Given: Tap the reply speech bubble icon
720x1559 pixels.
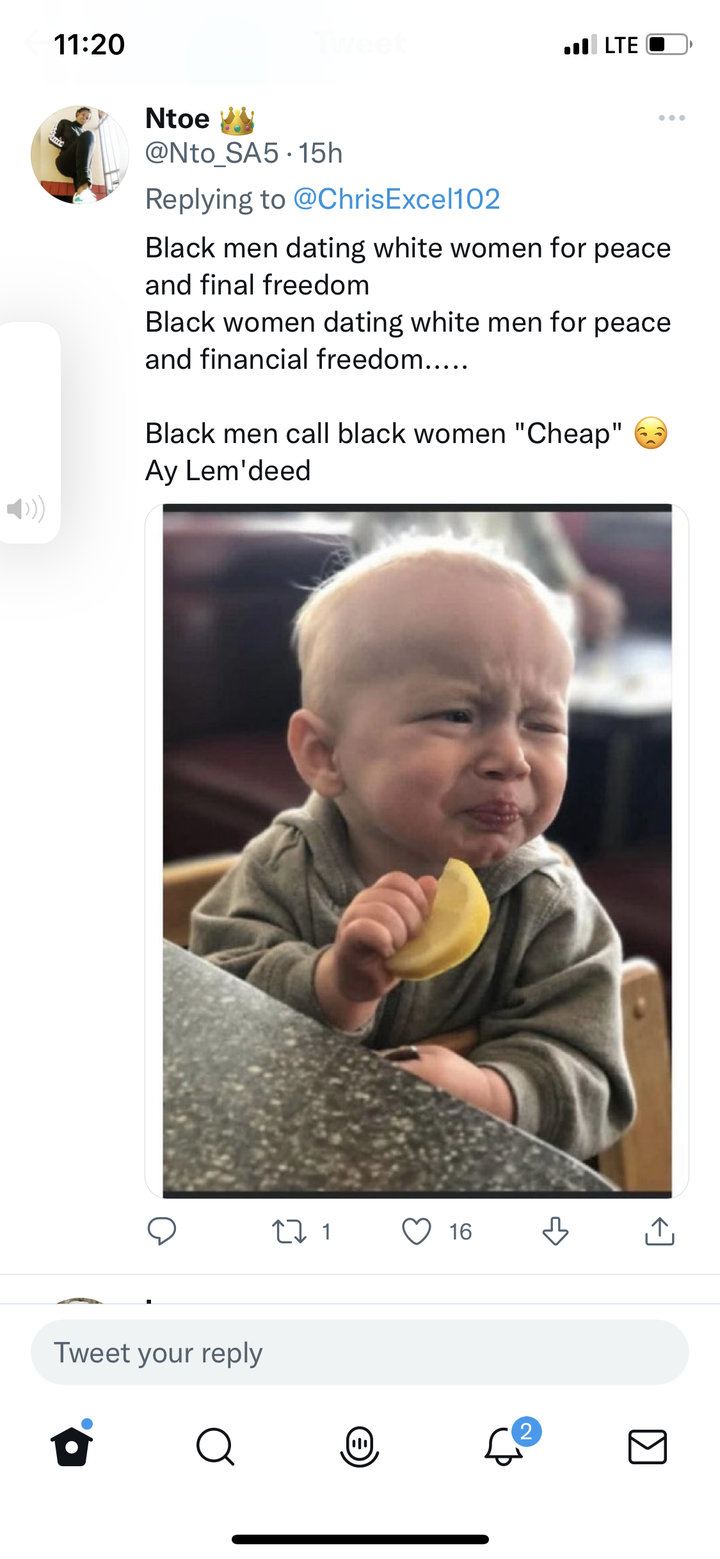Looking at the screenshot, I should (162, 1231).
